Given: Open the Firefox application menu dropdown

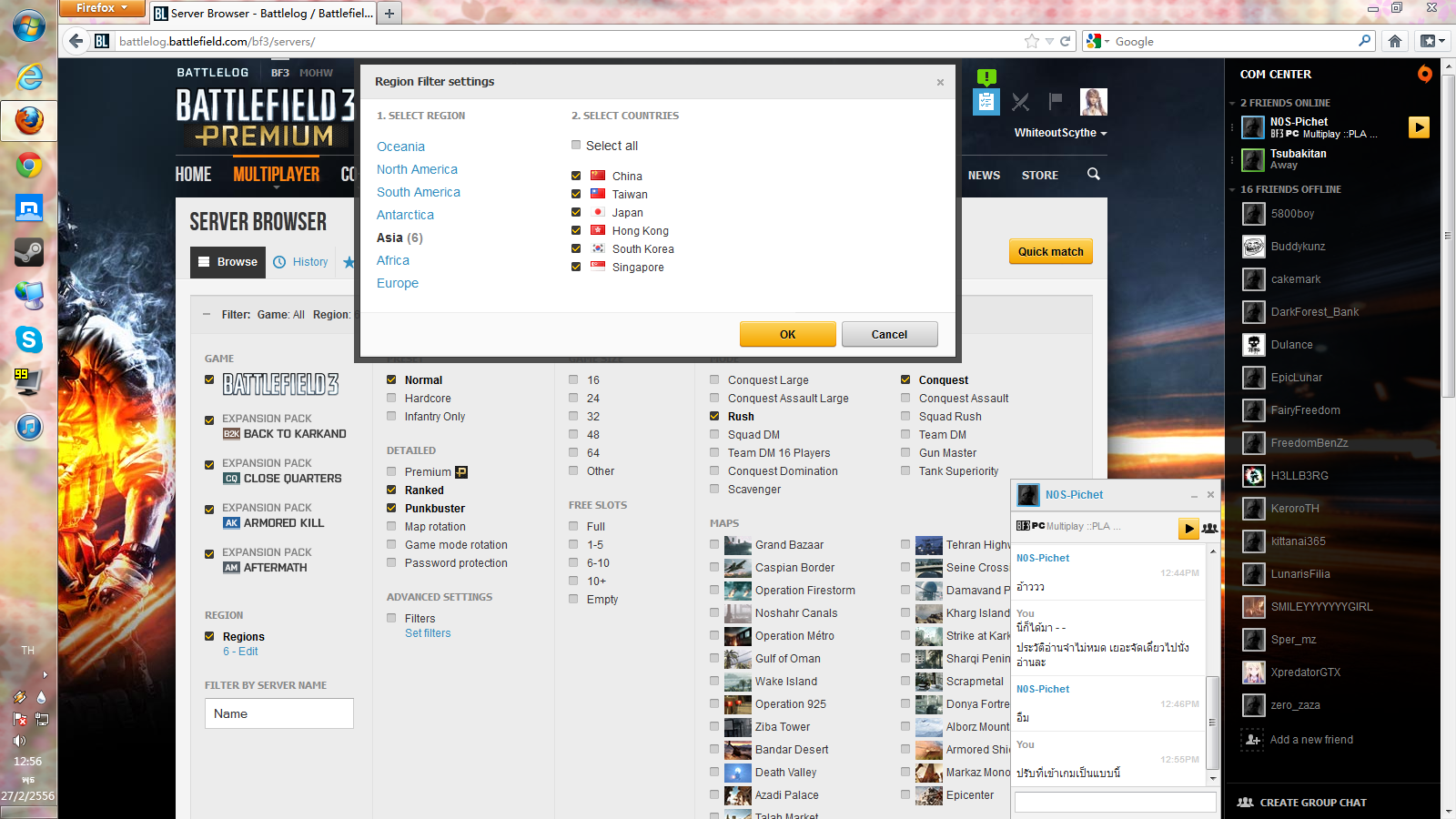Looking at the screenshot, I should [x=102, y=8].
